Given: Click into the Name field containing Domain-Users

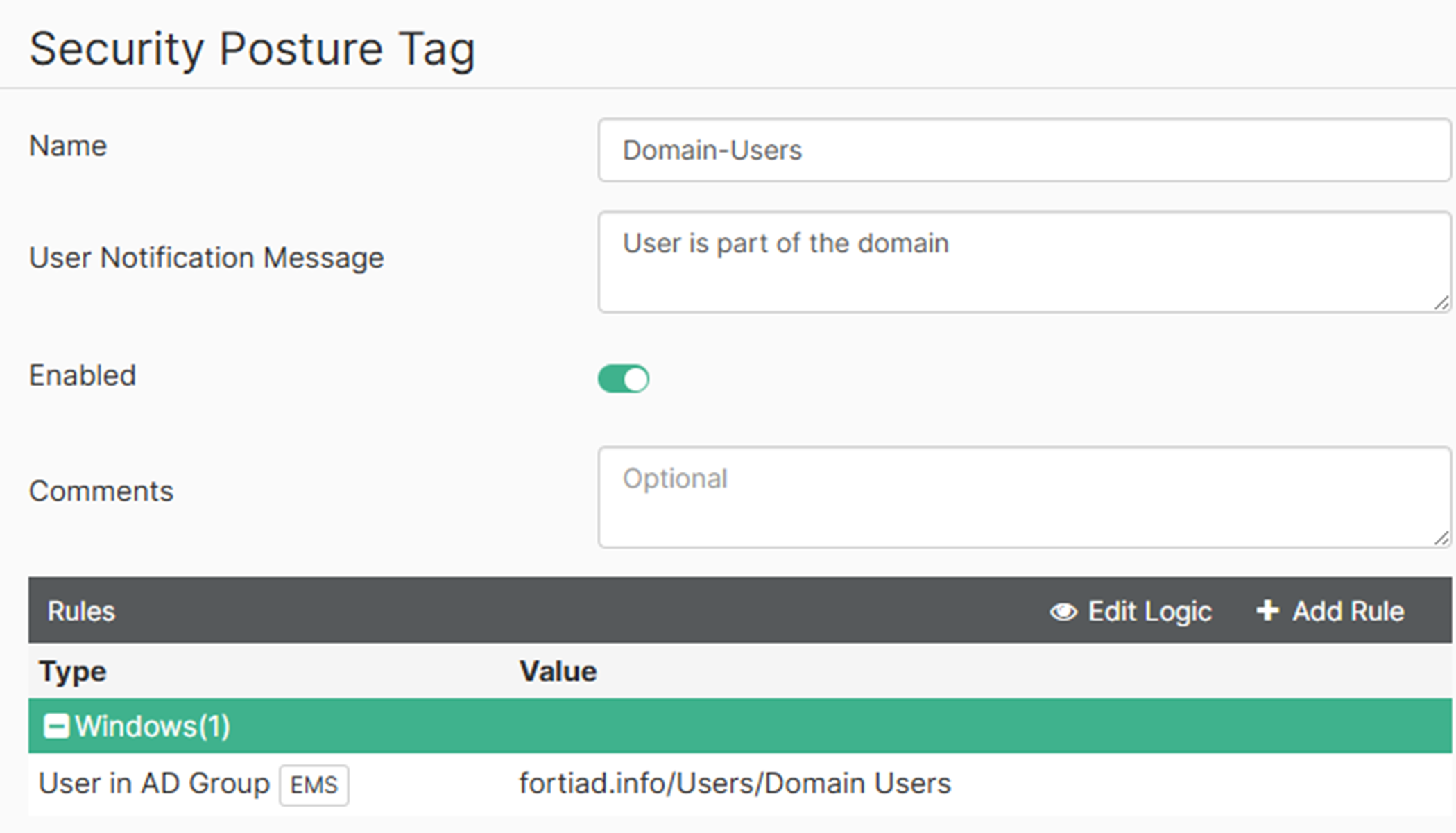Looking at the screenshot, I should pos(1023,150).
